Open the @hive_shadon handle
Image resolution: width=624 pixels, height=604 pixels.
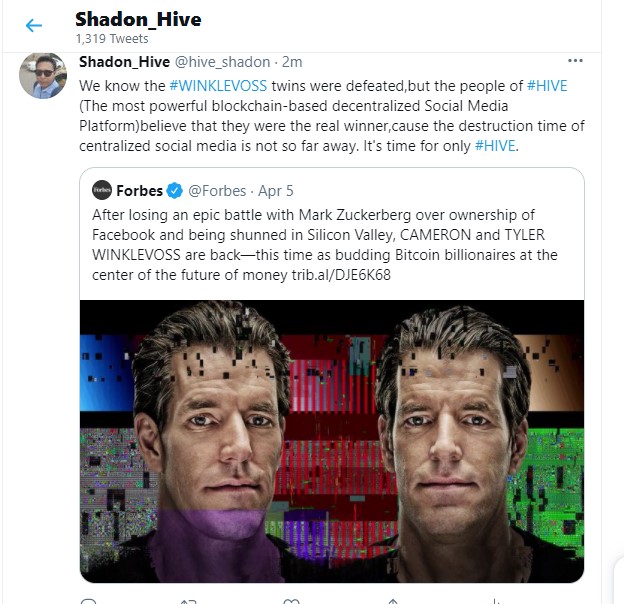click(222, 62)
